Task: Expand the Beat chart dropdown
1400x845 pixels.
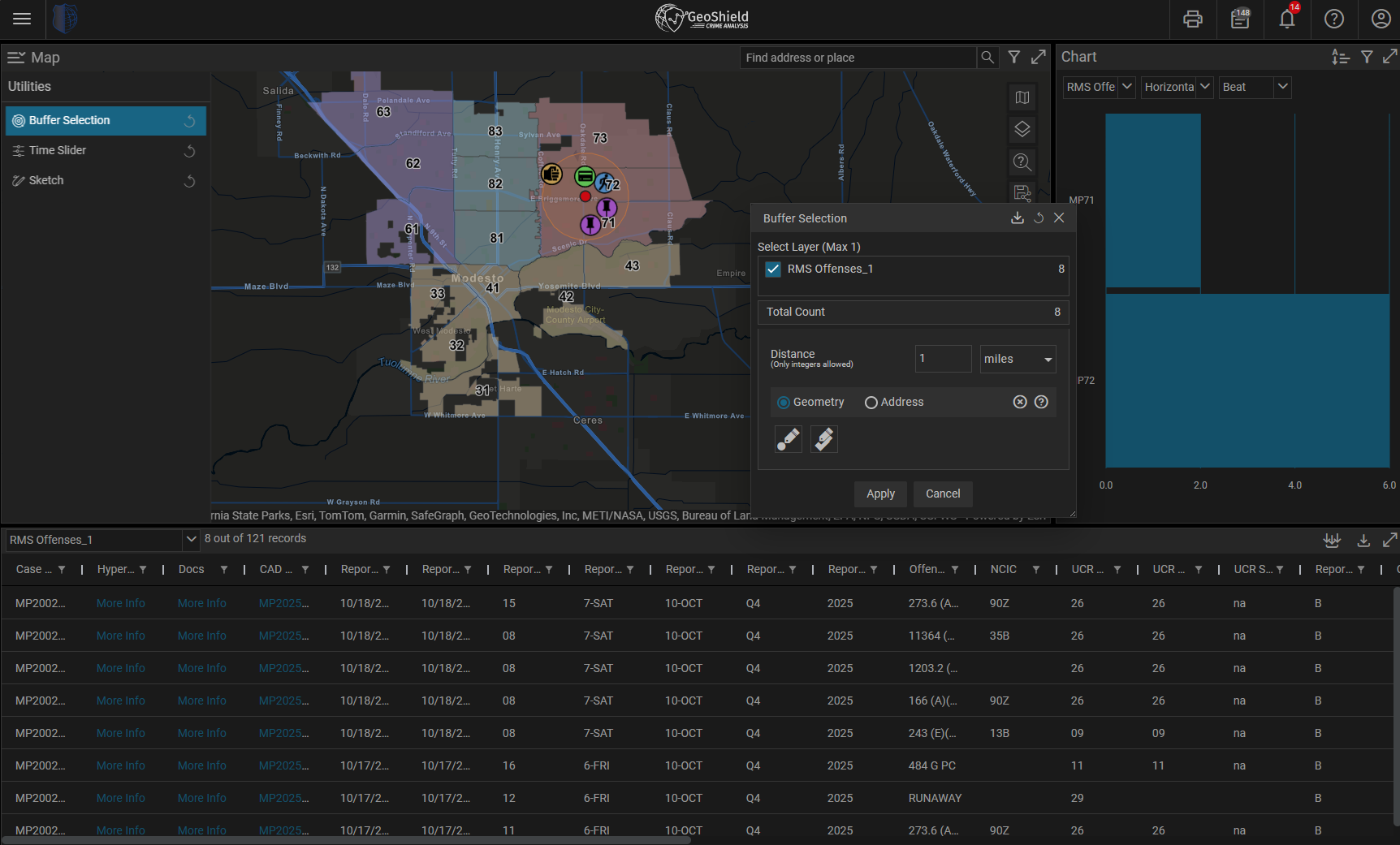Action: point(1282,87)
